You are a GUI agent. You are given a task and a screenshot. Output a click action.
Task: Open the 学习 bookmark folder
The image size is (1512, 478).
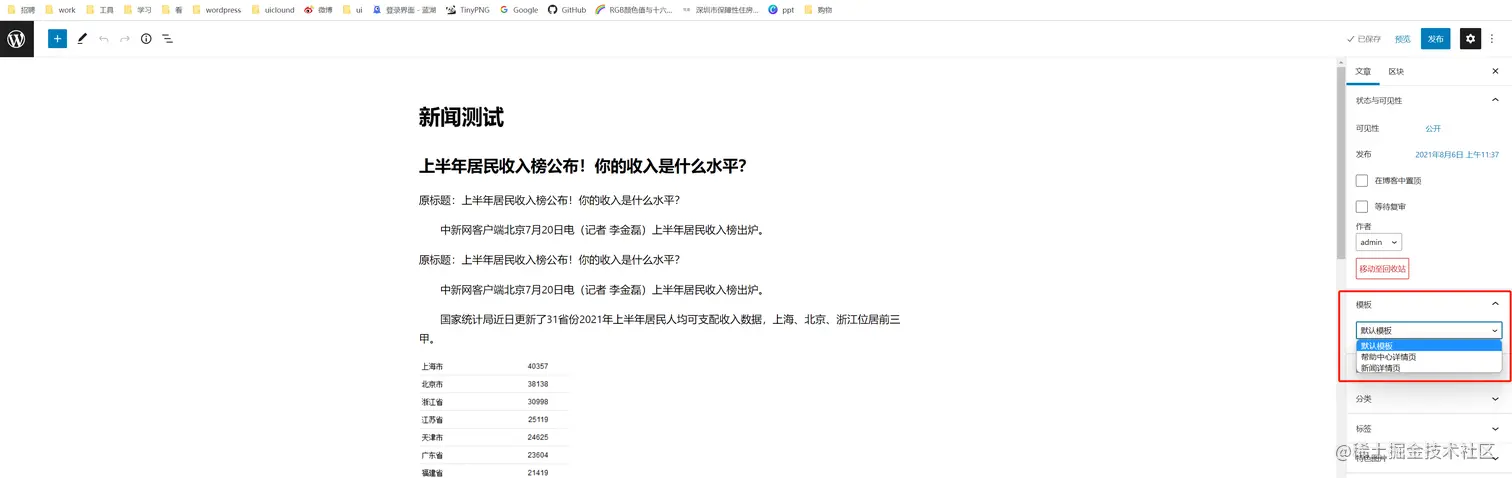138,9
